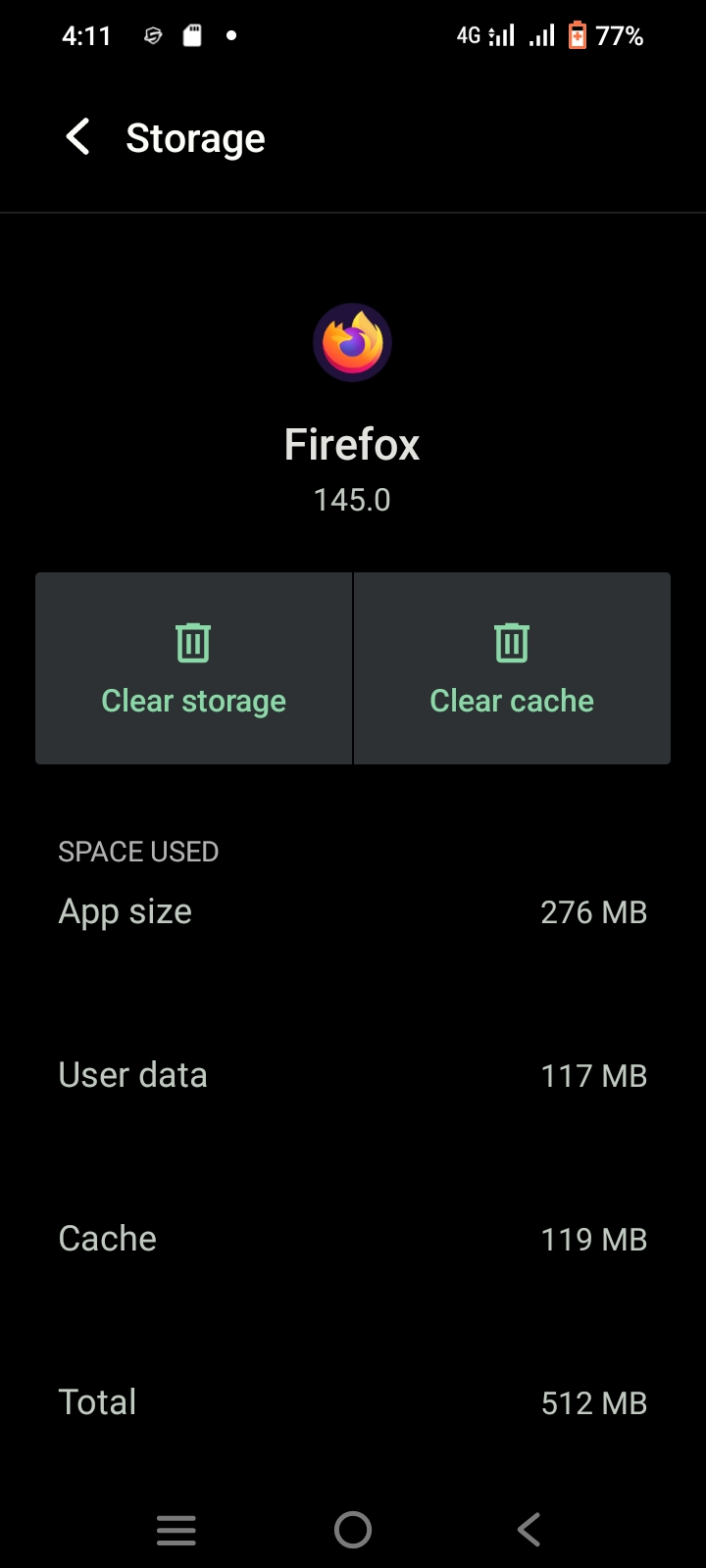706x1568 pixels.
Task: Select the Total storage row
Action: (353, 1402)
